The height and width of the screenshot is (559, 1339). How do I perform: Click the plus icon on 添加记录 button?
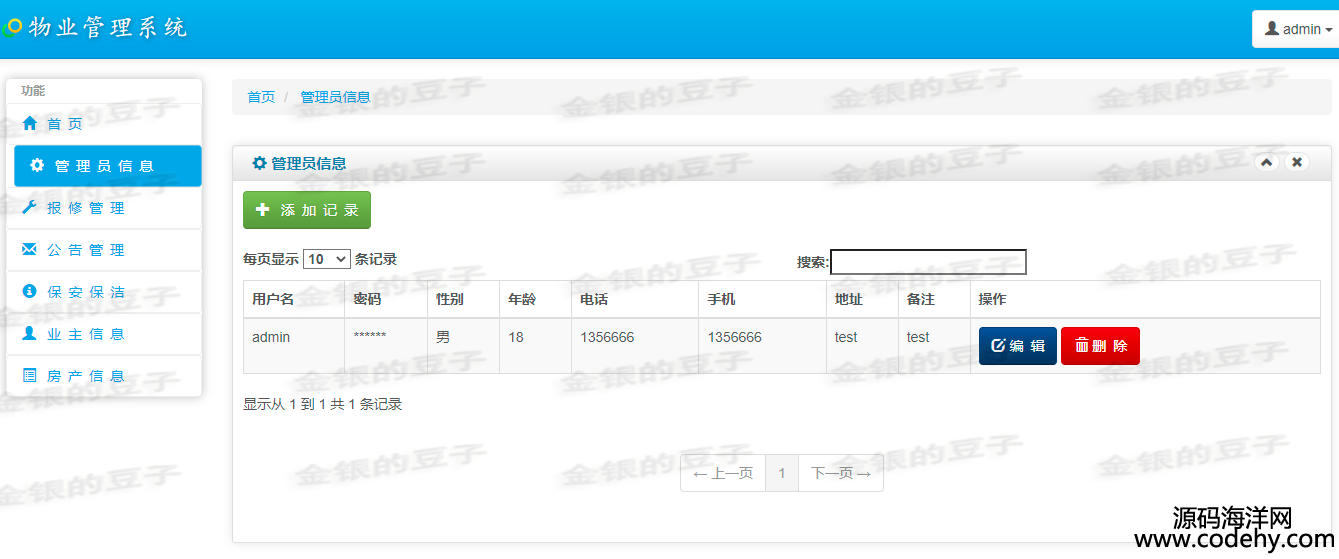263,210
